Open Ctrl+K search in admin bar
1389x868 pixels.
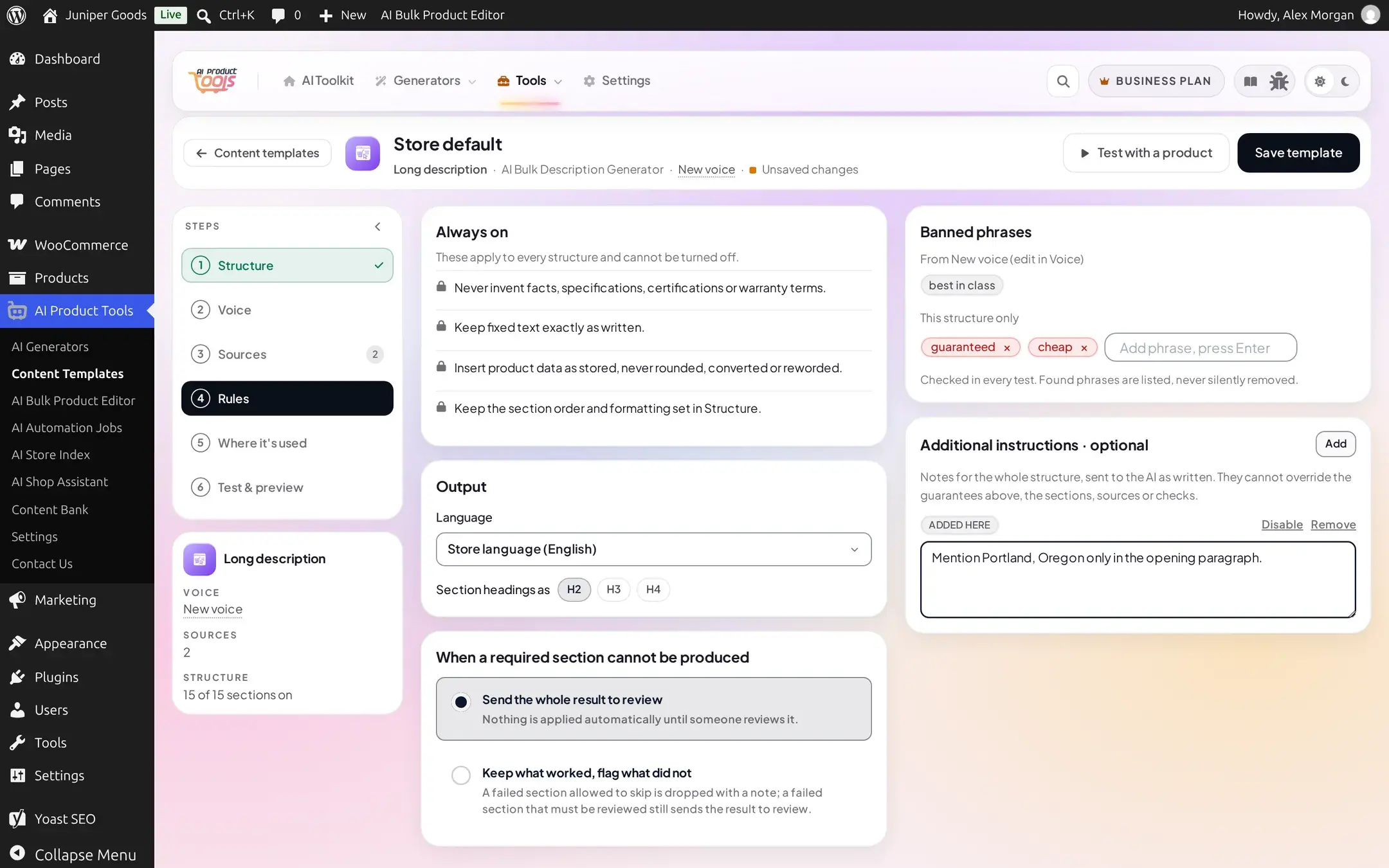coord(226,15)
